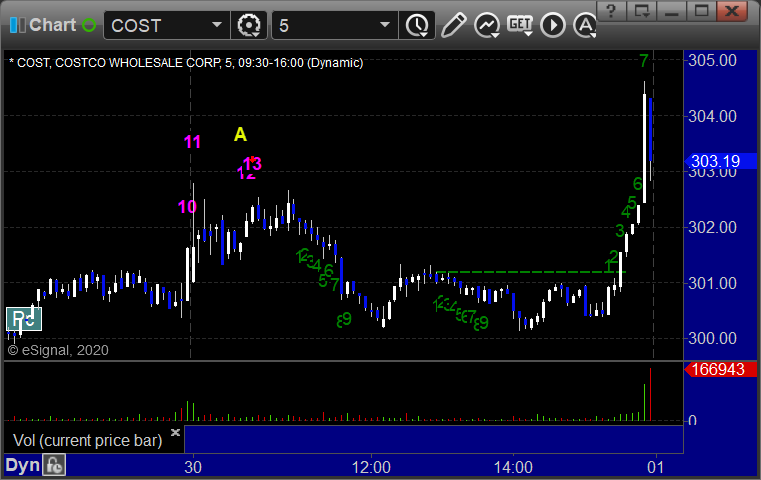Click the Vol (current price bar) label

87,440
